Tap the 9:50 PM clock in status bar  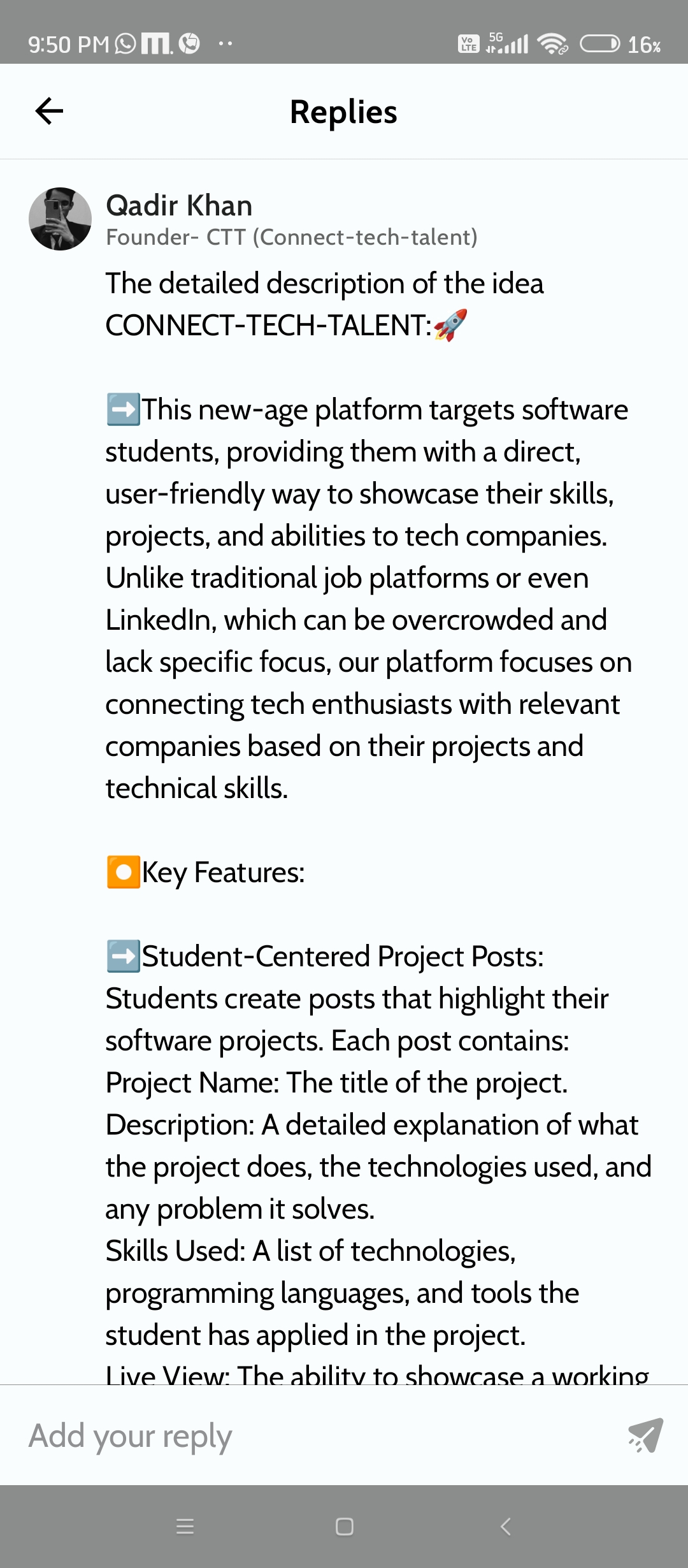[x=69, y=44]
